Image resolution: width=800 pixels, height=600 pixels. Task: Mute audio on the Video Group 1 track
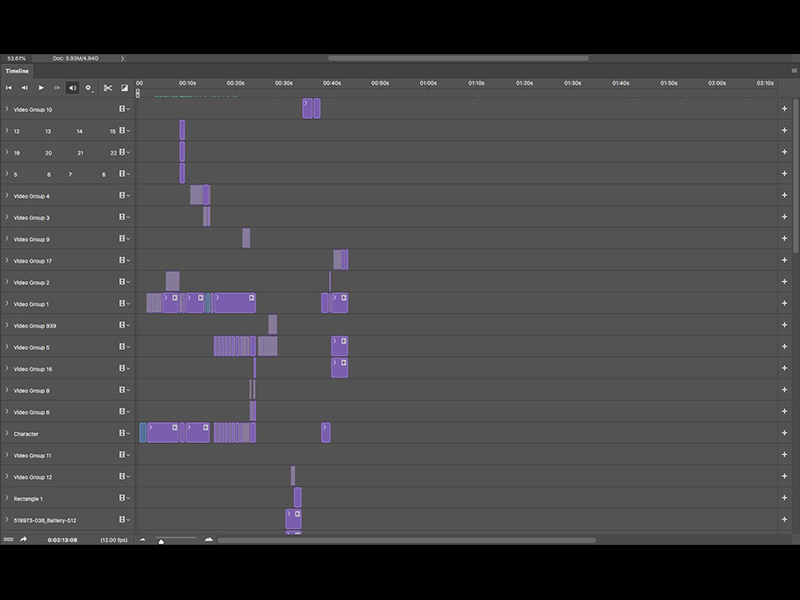coord(122,303)
